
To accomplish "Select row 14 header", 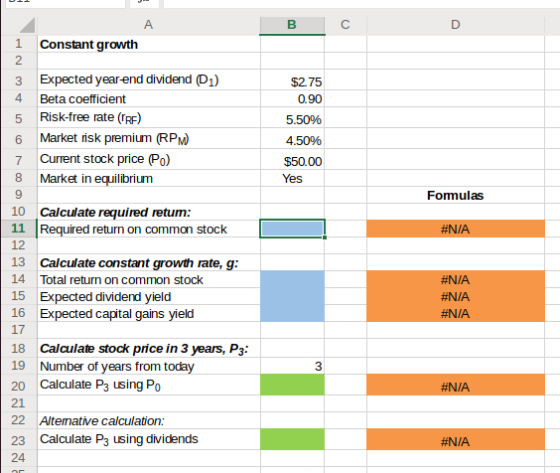I will pyautogui.click(x=19, y=279).
